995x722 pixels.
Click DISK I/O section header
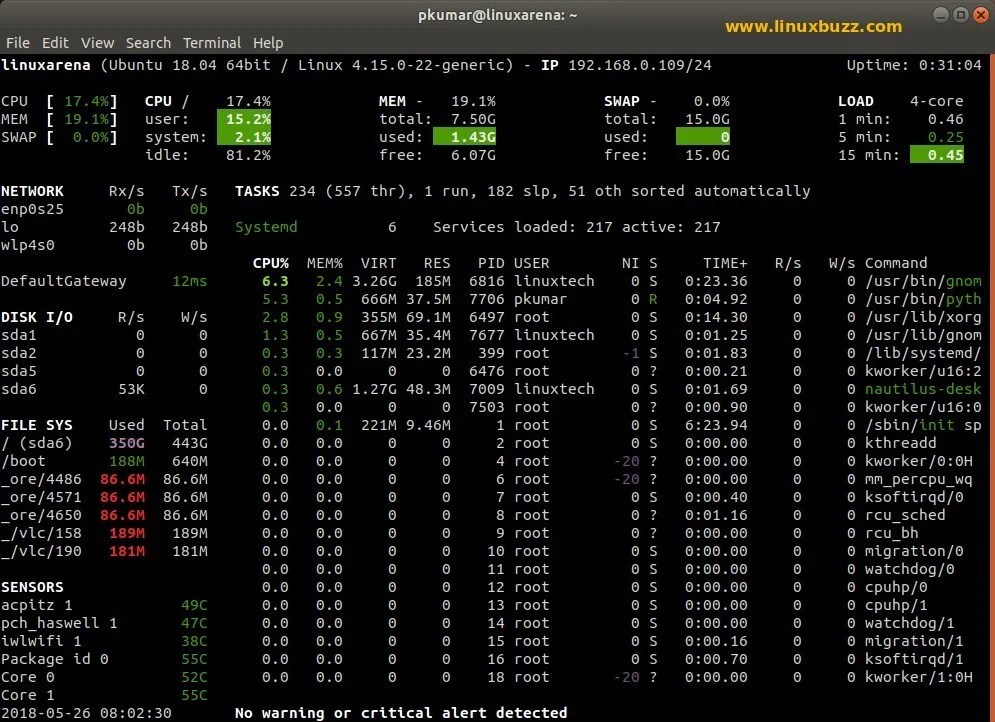coord(37,317)
